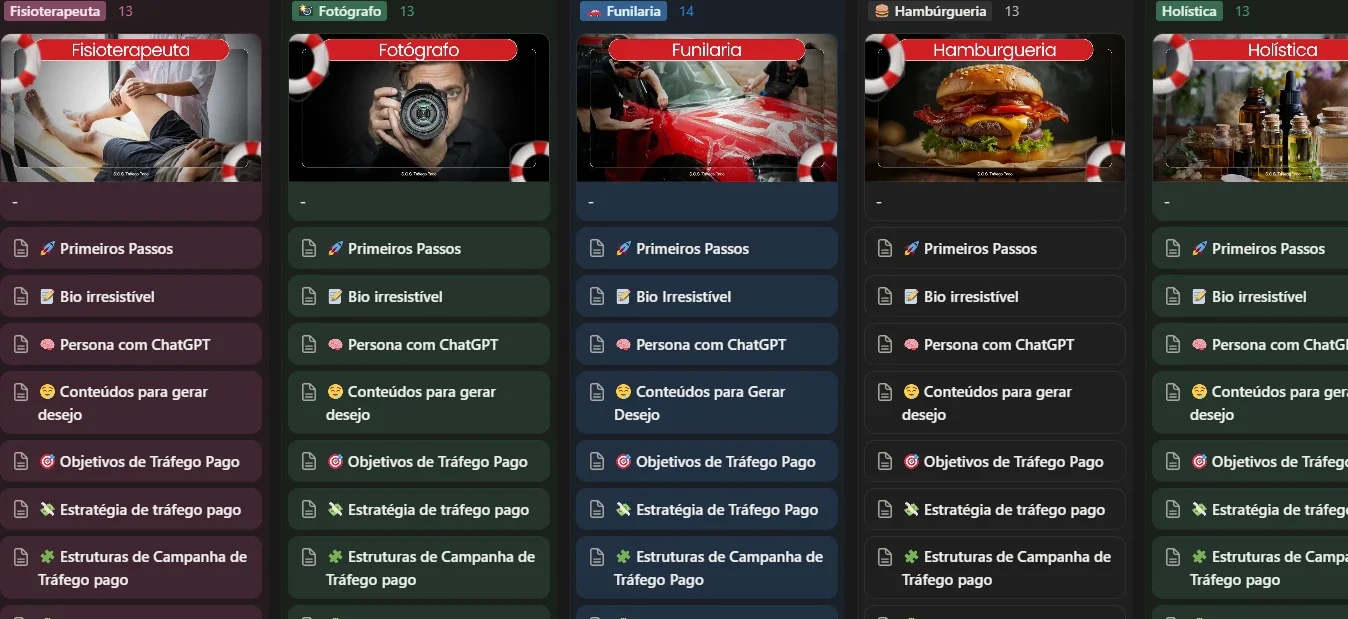The width and height of the screenshot is (1348, 619).
Task: Open the Hamburgueria burger cover image
Action: pos(995,108)
